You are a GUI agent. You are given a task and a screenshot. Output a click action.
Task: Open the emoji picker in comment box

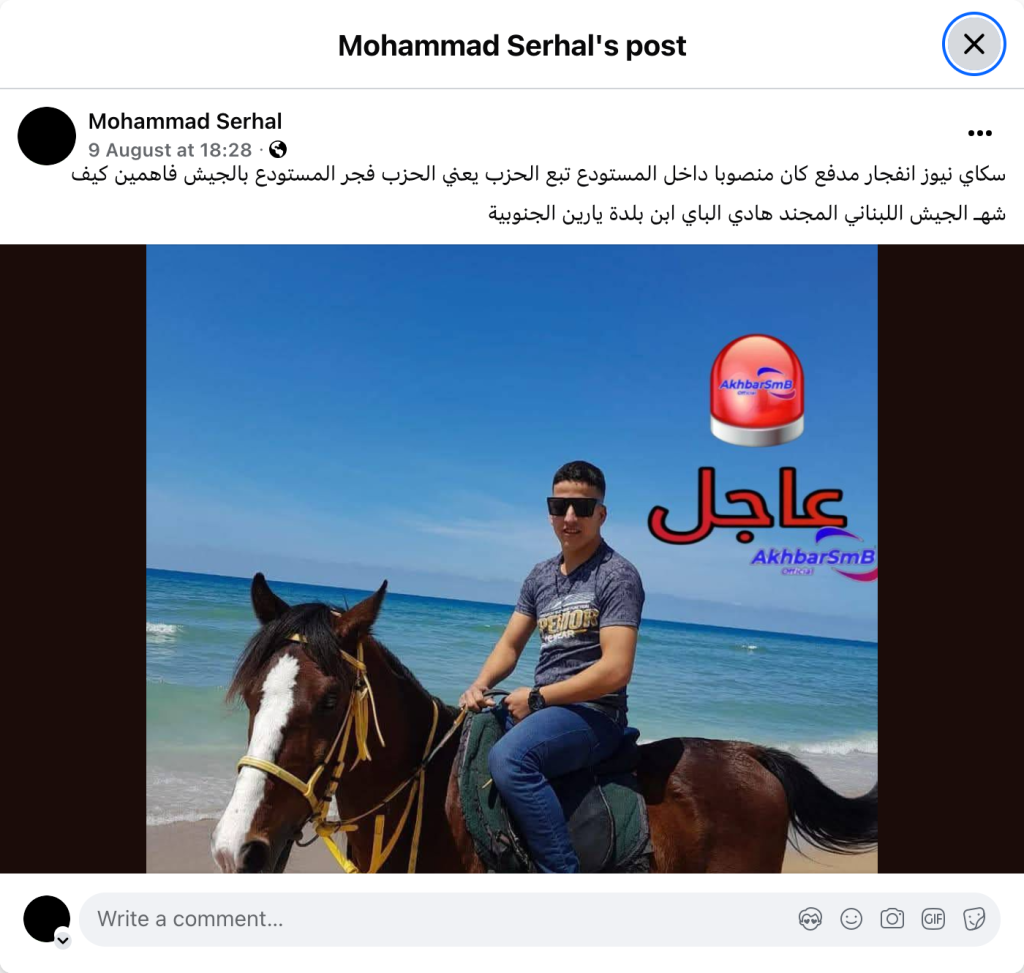click(851, 919)
